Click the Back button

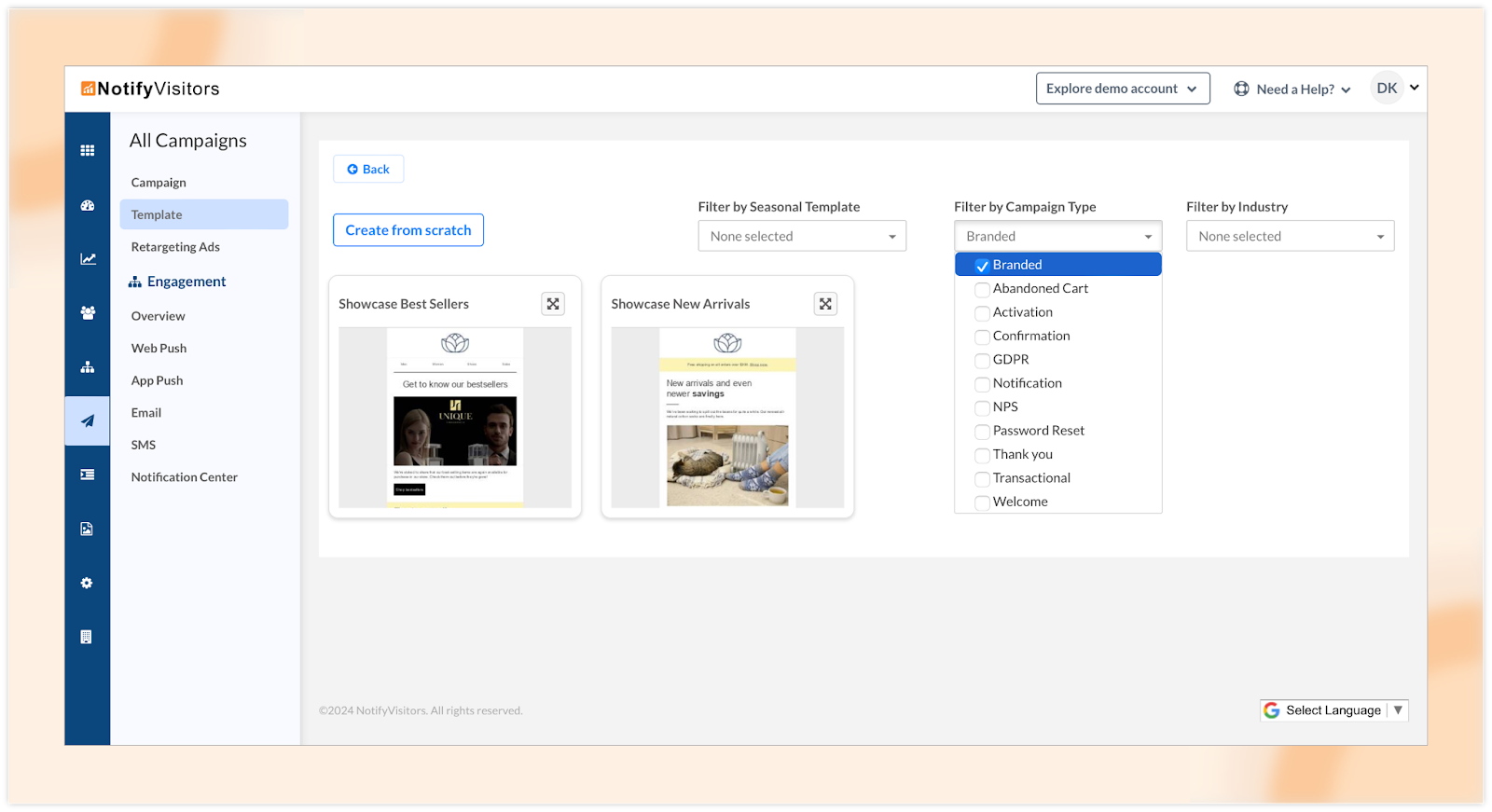pyautogui.click(x=368, y=169)
